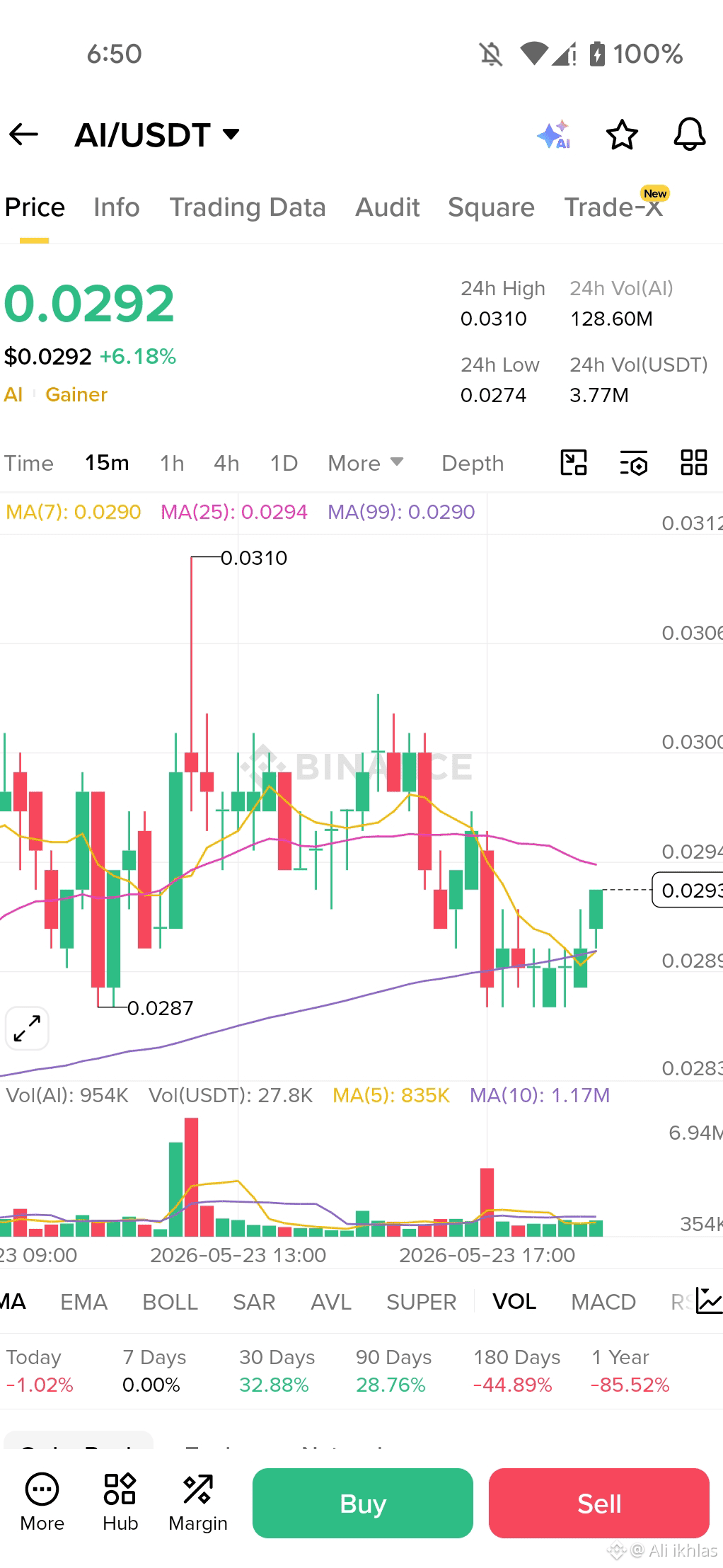Tap the volume MA(10) 1.17M label
The width and height of the screenshot is (723, 1568).
[x=540, y=1095]
